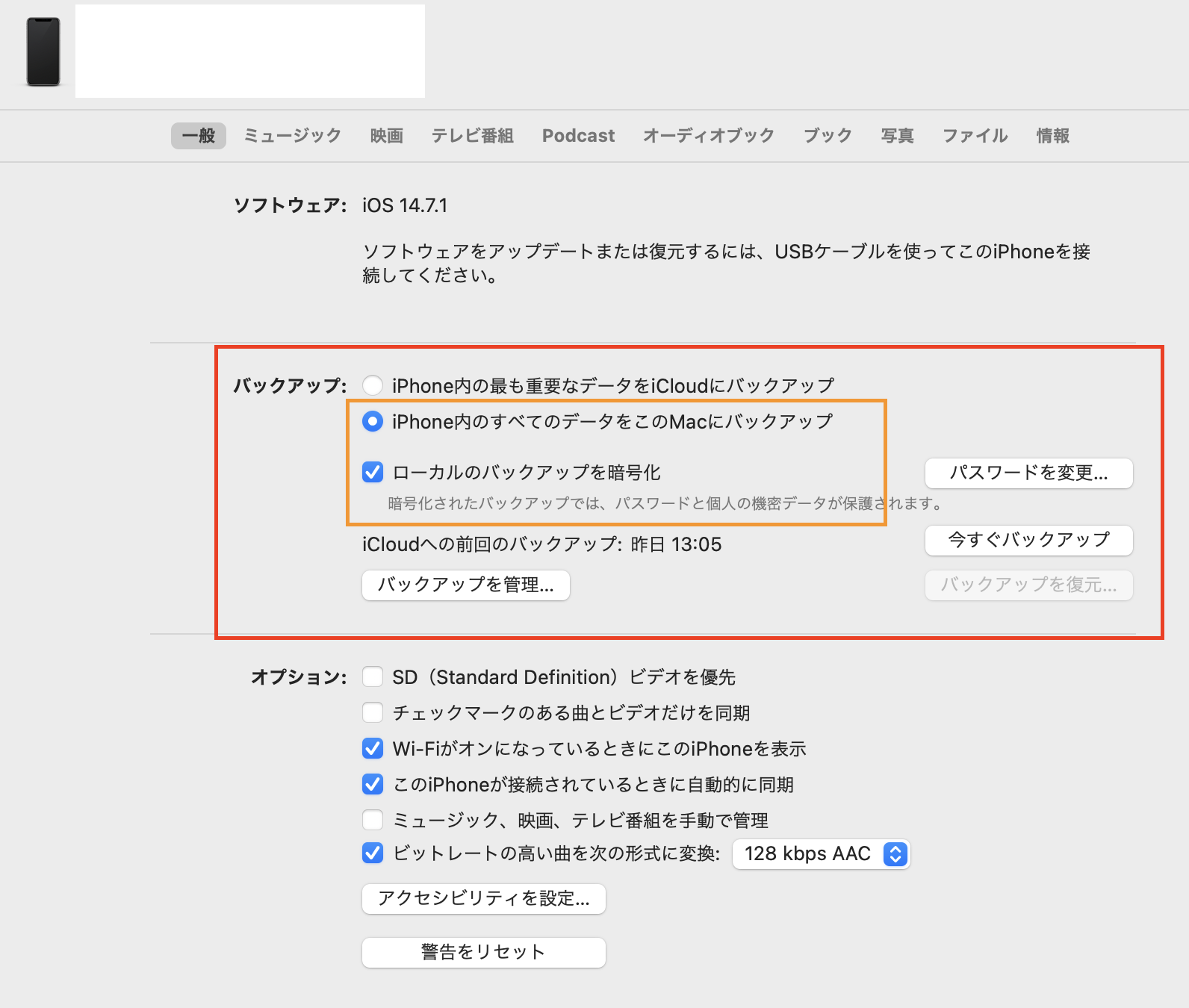Viewport: 1189px width, 1008px height.
Task: Click 今すぐバックアップ button
Action: [1028, 540]
